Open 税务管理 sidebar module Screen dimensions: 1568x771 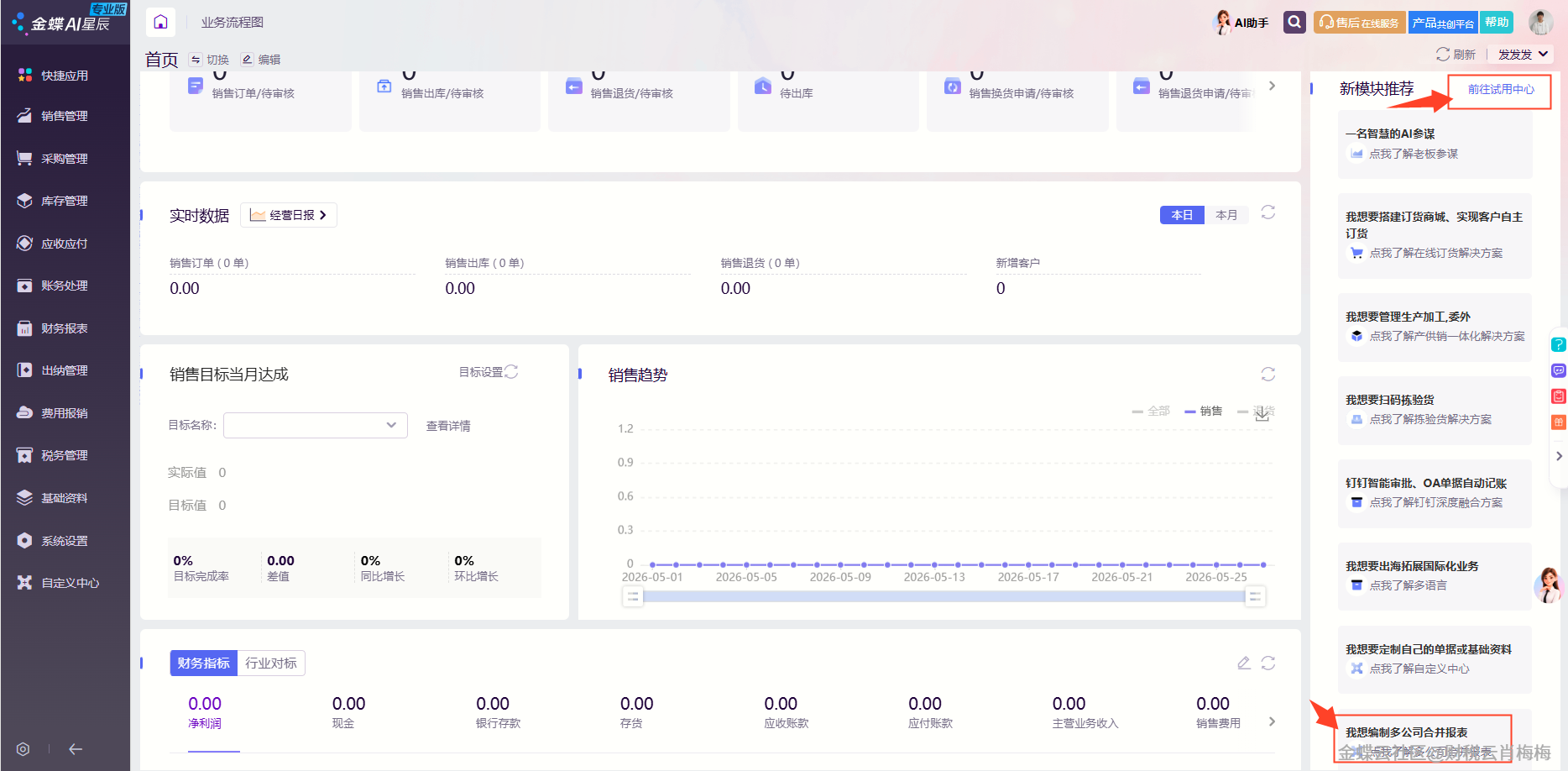[x=65, y=455]
